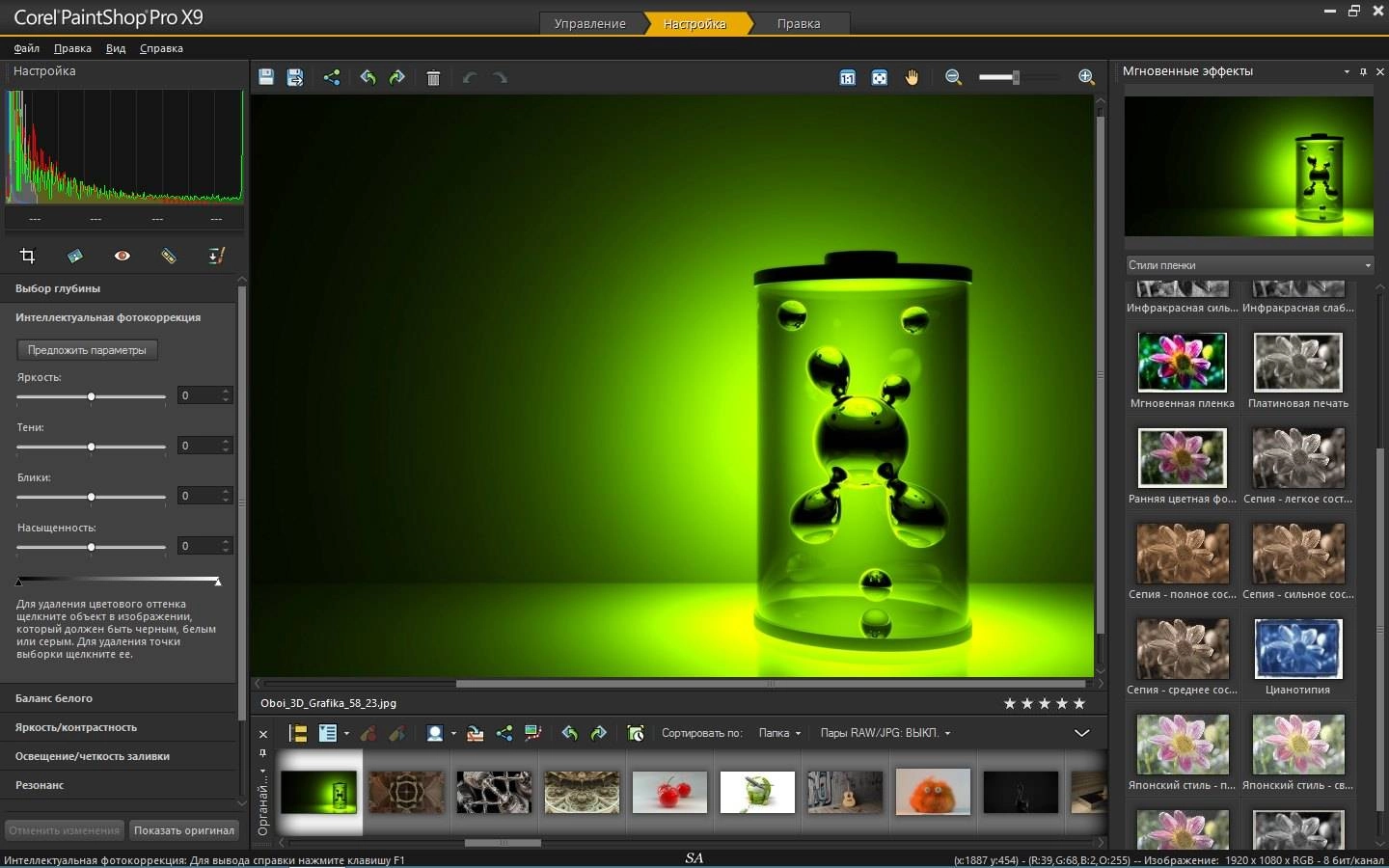Select the Crop tool in Настройка panel
This screenshot has width=1389, height=868.
tap(27, 256)
